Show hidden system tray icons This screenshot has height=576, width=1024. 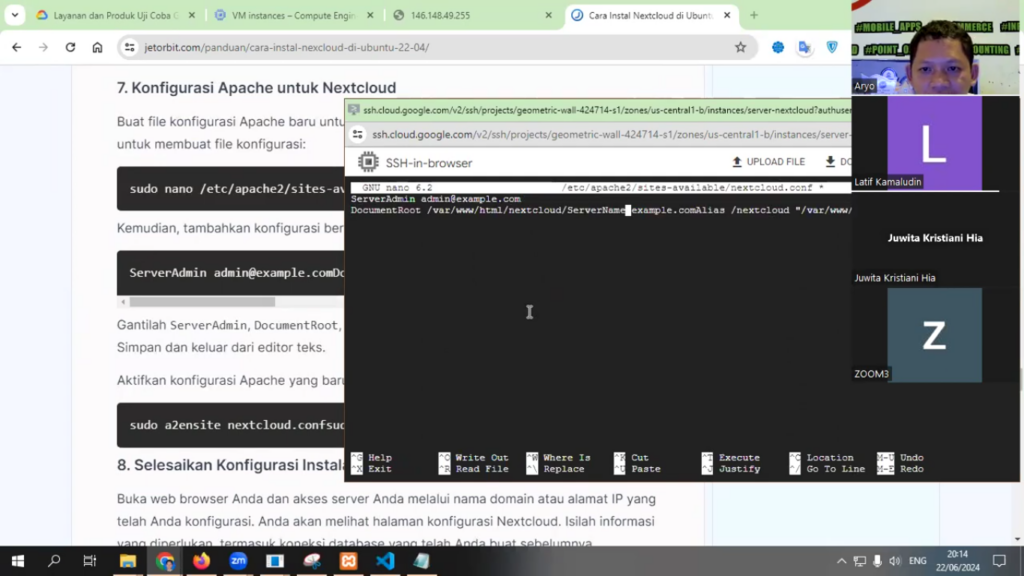[x=838, y=561]
